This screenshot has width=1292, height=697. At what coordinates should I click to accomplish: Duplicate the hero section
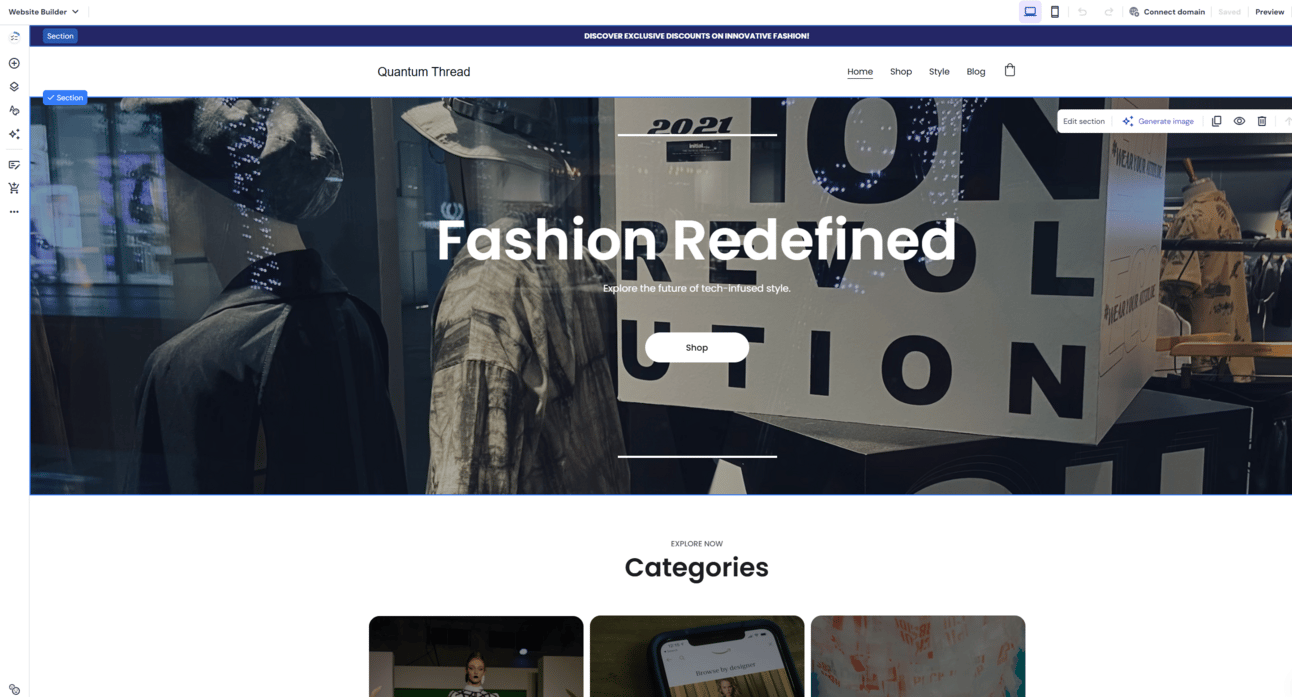(x=1216, y=121)
